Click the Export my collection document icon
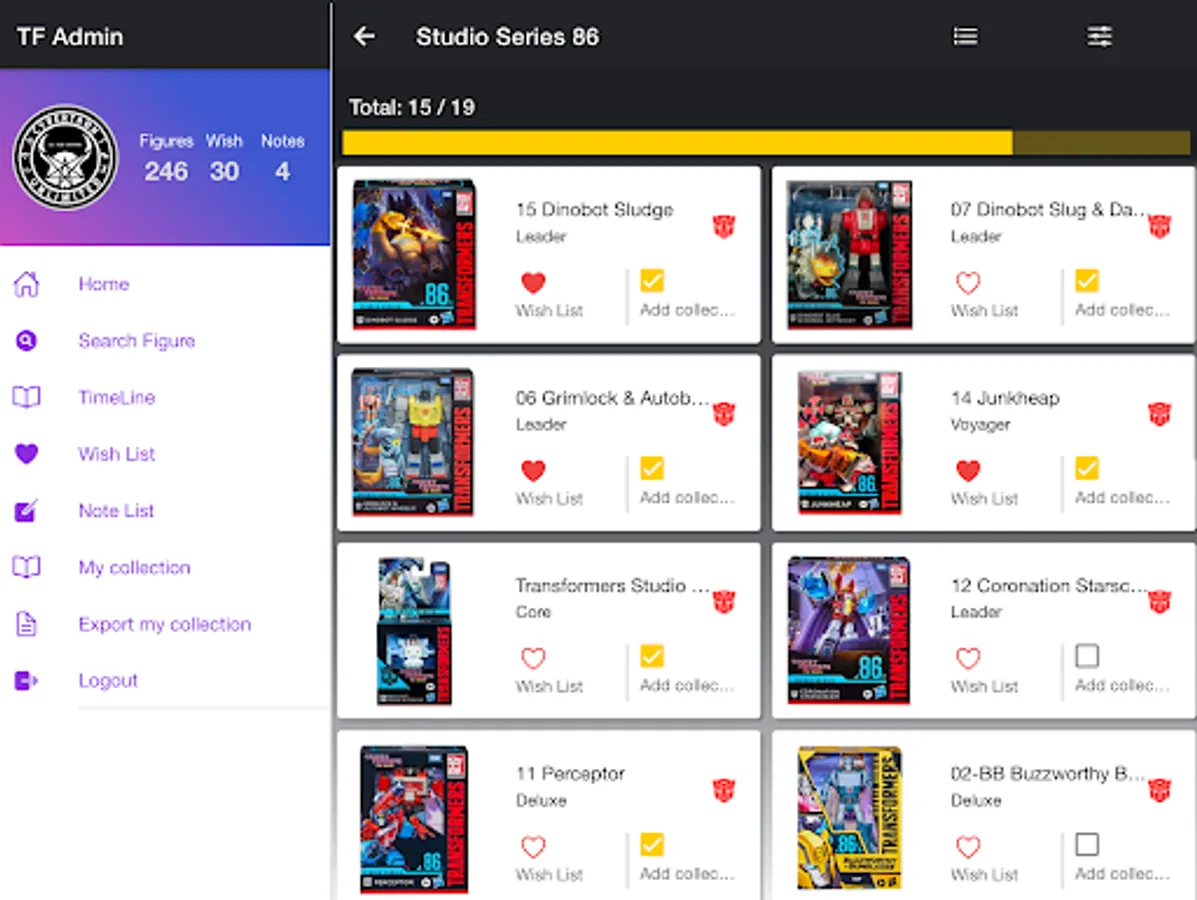The height and width of the screenshot is (900, 1197). (26, 624)
